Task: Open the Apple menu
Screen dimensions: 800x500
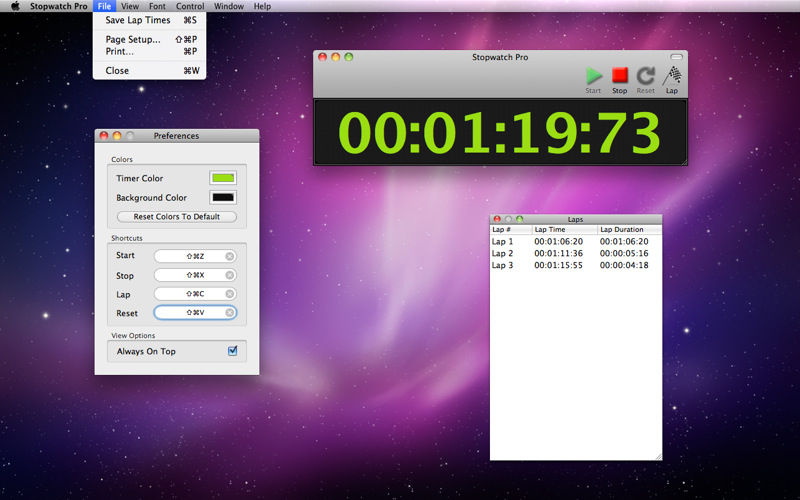Action: coord(15,6)
